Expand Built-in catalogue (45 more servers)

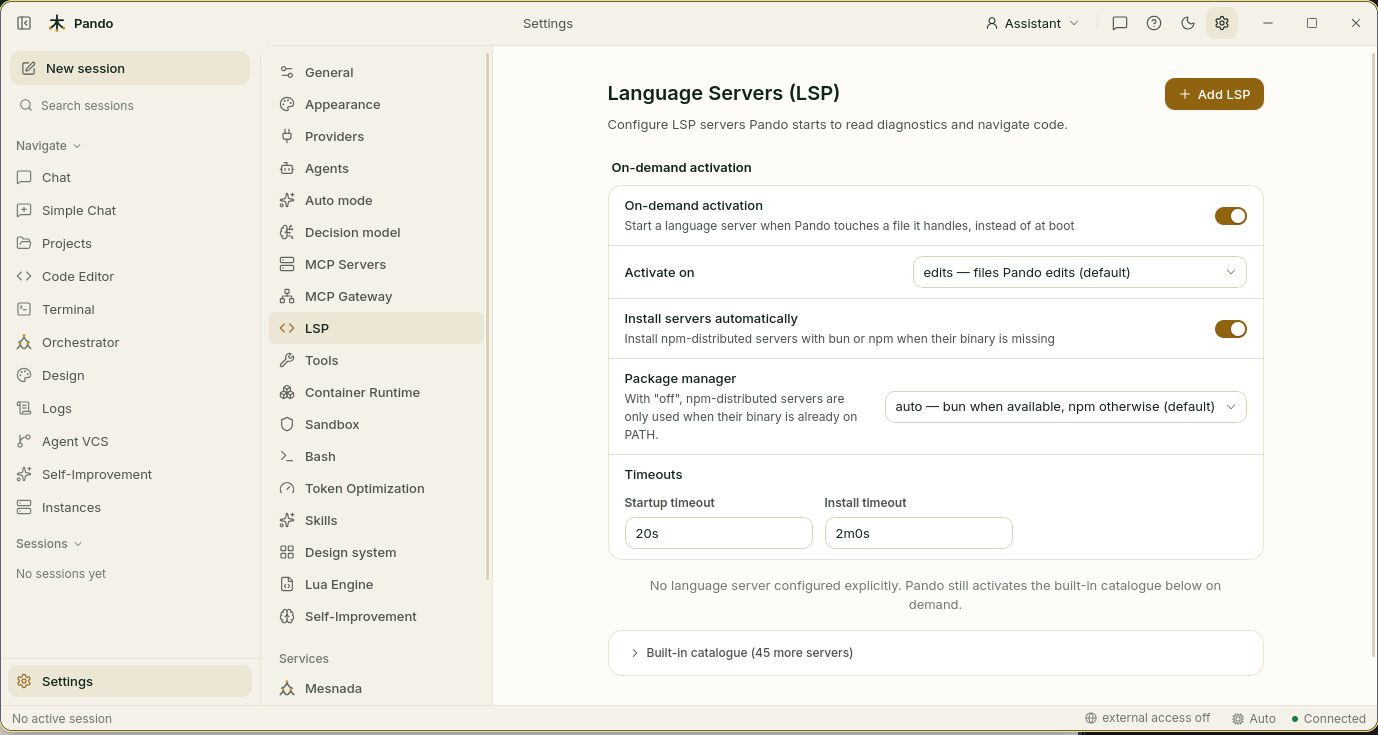pyautogui.click(x=935, y=652)
